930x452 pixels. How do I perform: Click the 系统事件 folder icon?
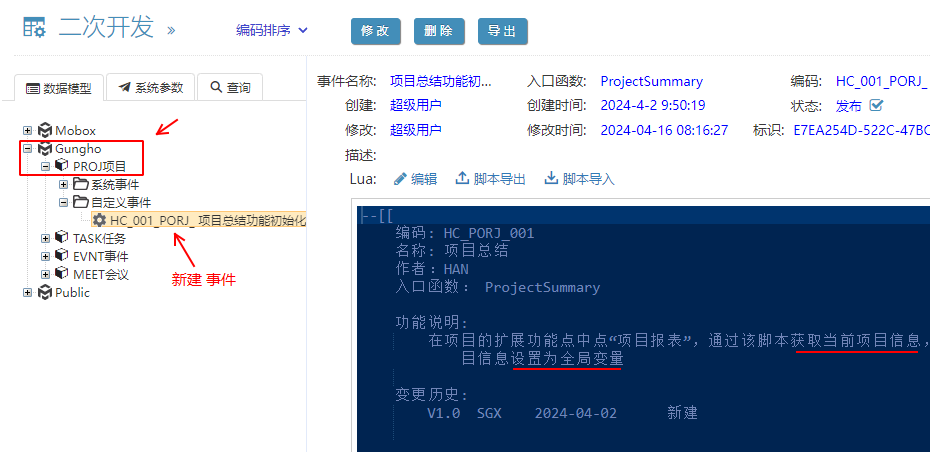(x=80, y=185)
